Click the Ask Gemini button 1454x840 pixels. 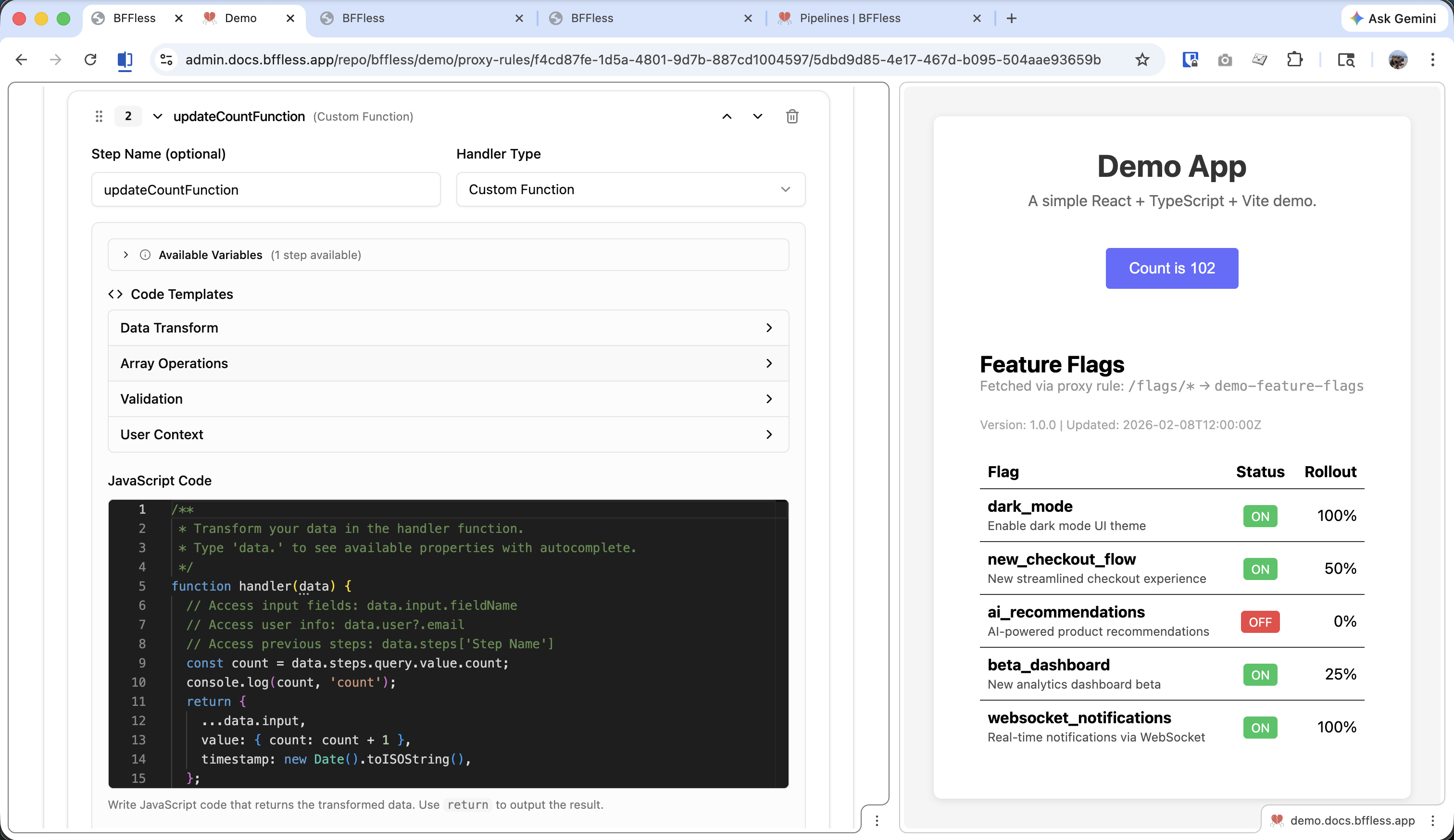pyautogui.click(x=1394, y=18)
